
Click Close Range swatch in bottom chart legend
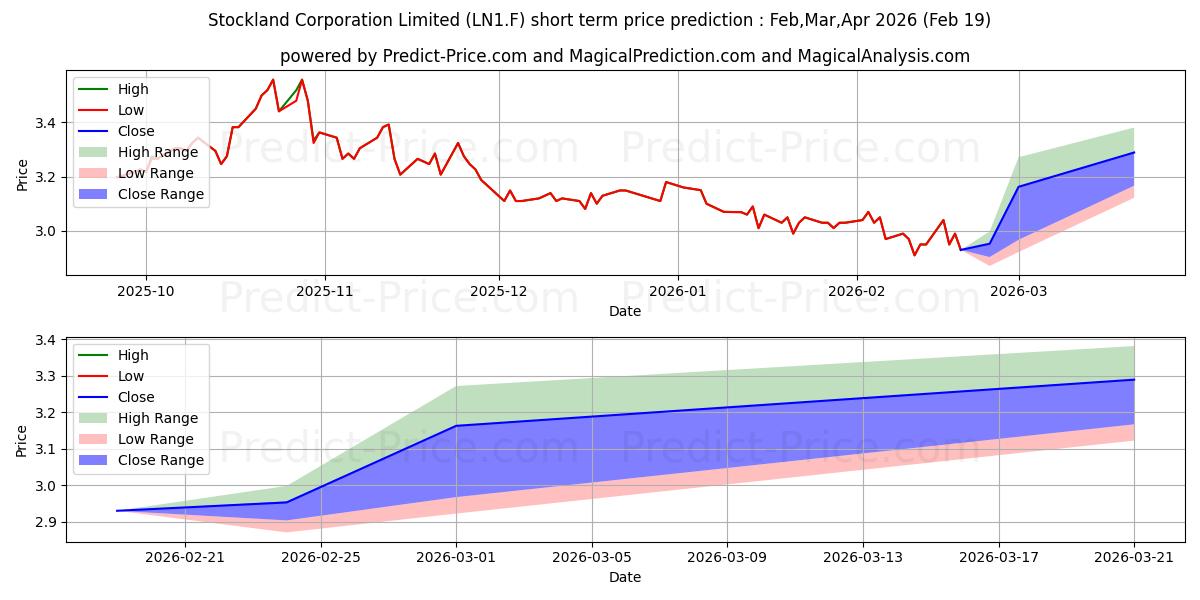95,460
